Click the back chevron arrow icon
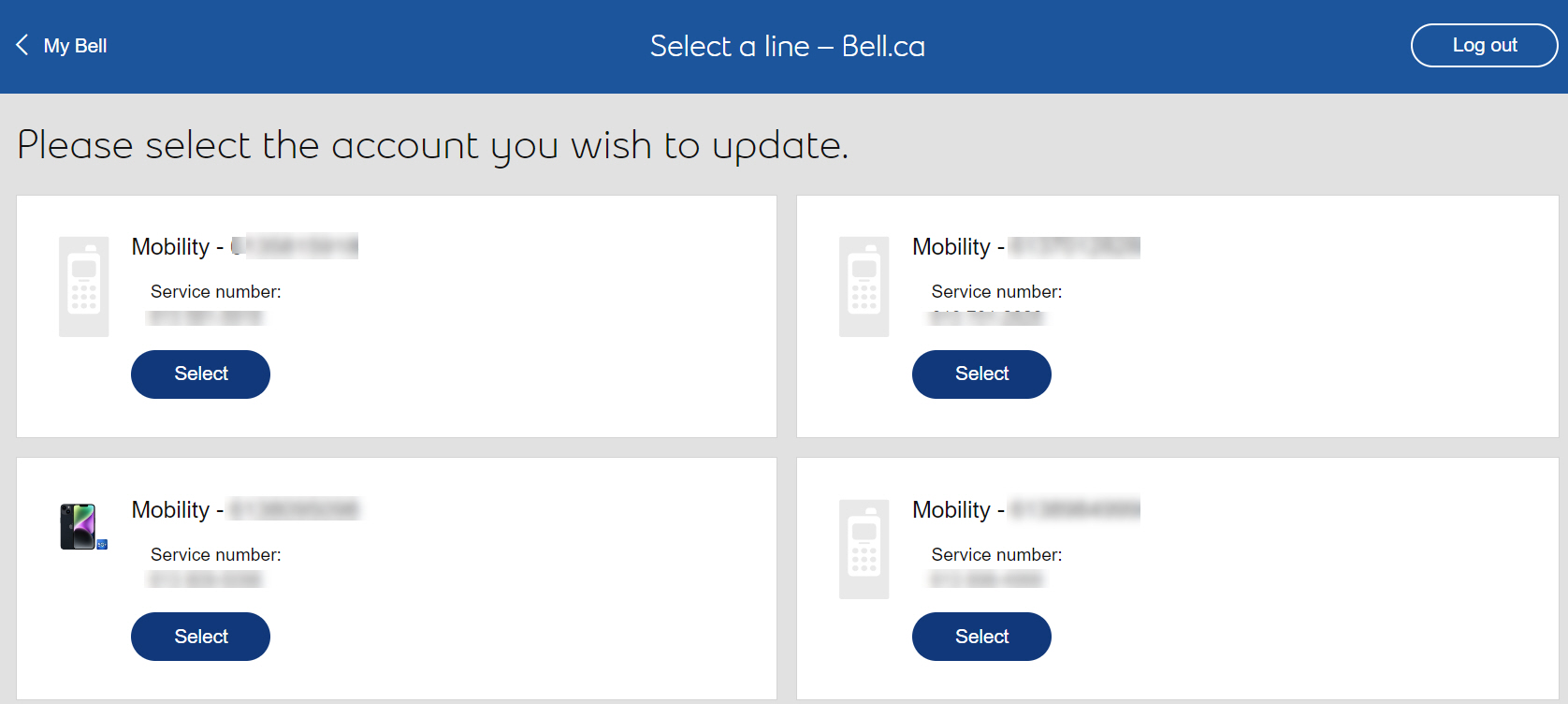 (22, 45)
